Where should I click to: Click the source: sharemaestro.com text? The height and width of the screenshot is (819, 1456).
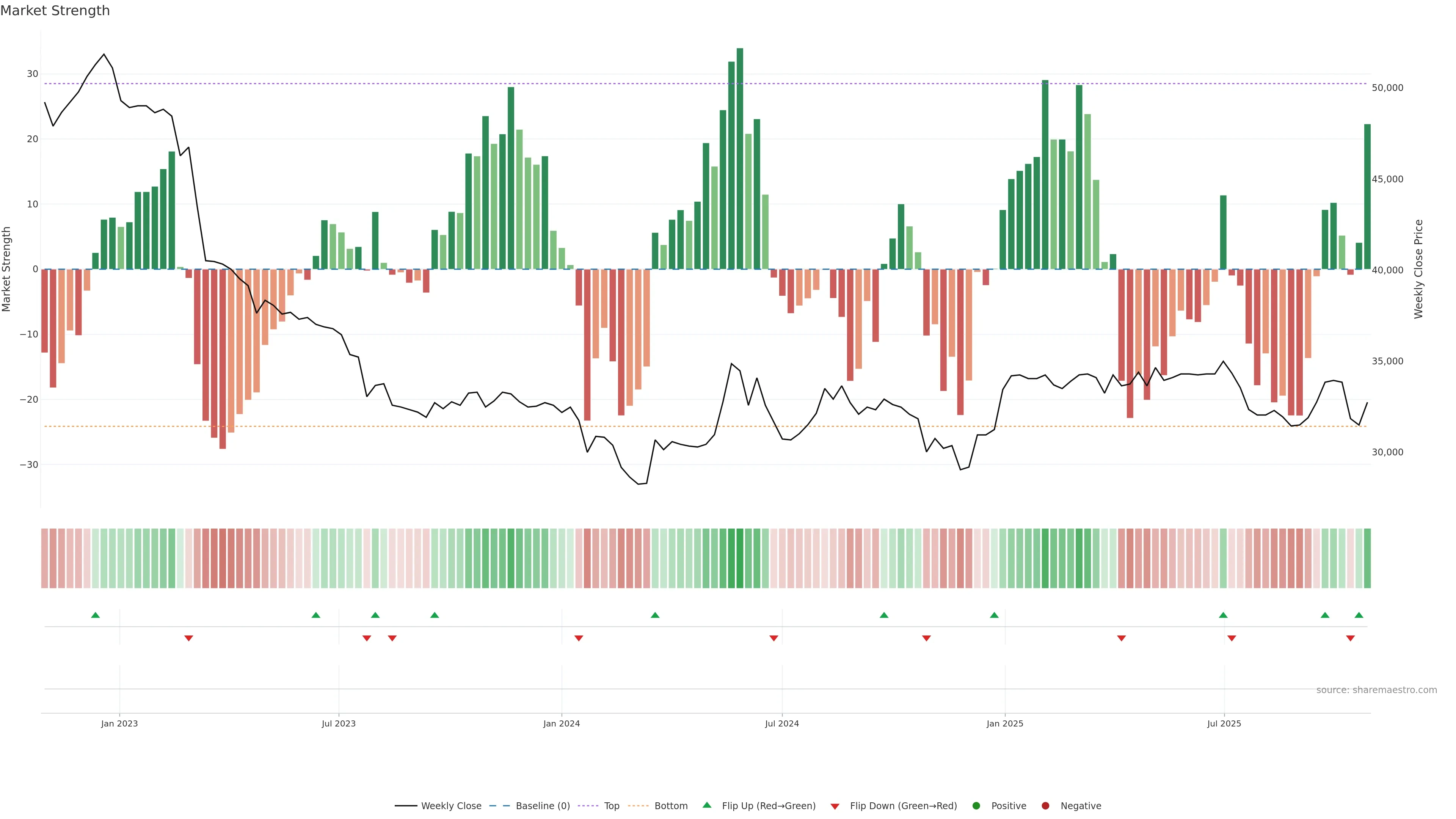(1376, 690)
